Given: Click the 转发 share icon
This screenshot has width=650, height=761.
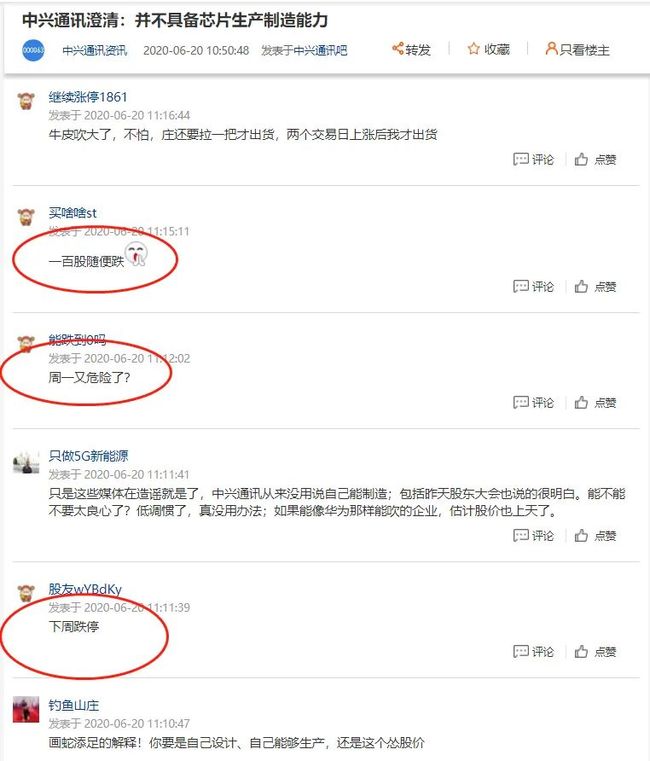Looking at the screenshot, I should pos(398,49).
